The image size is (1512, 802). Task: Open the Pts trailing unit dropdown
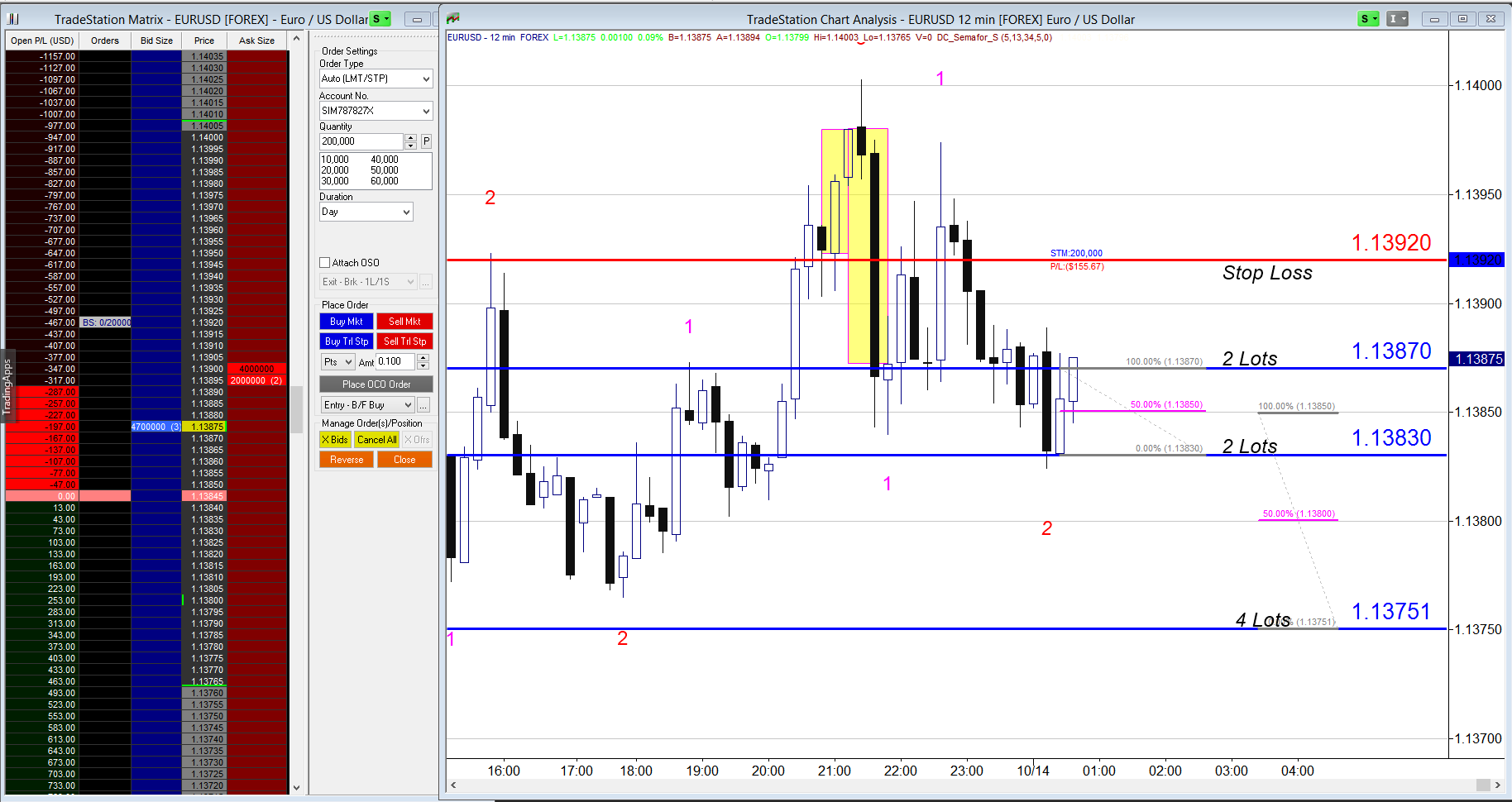click(338, 362)
